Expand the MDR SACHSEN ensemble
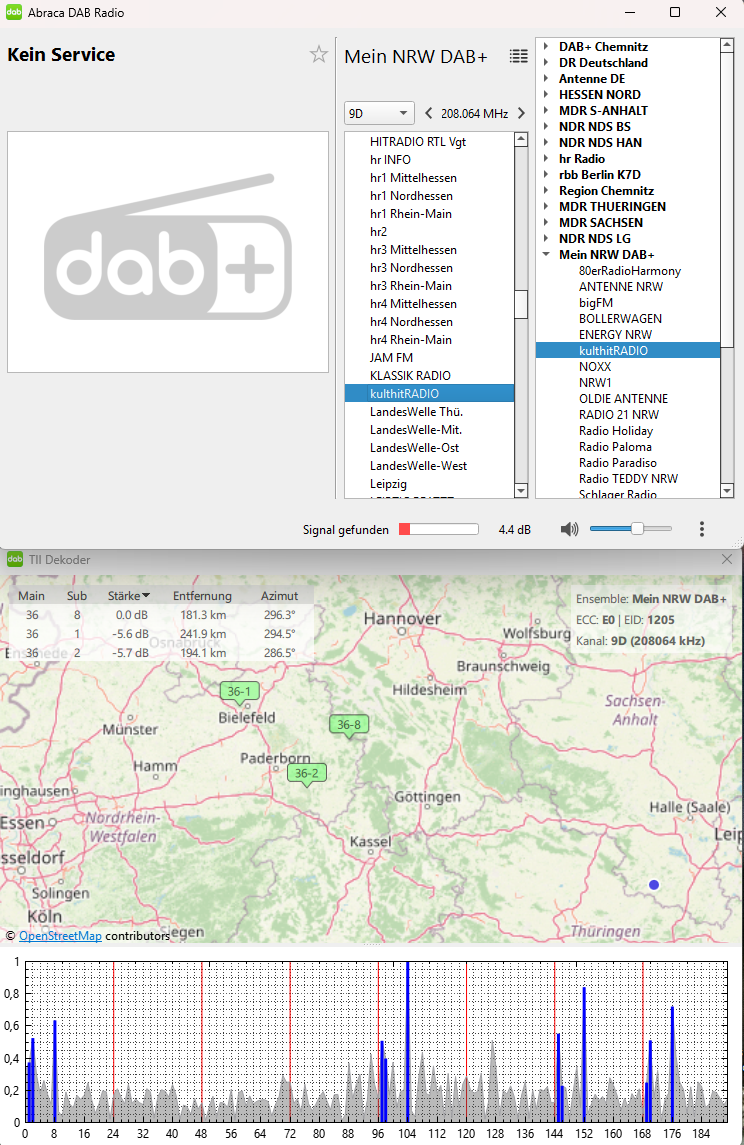 (545, 223)
